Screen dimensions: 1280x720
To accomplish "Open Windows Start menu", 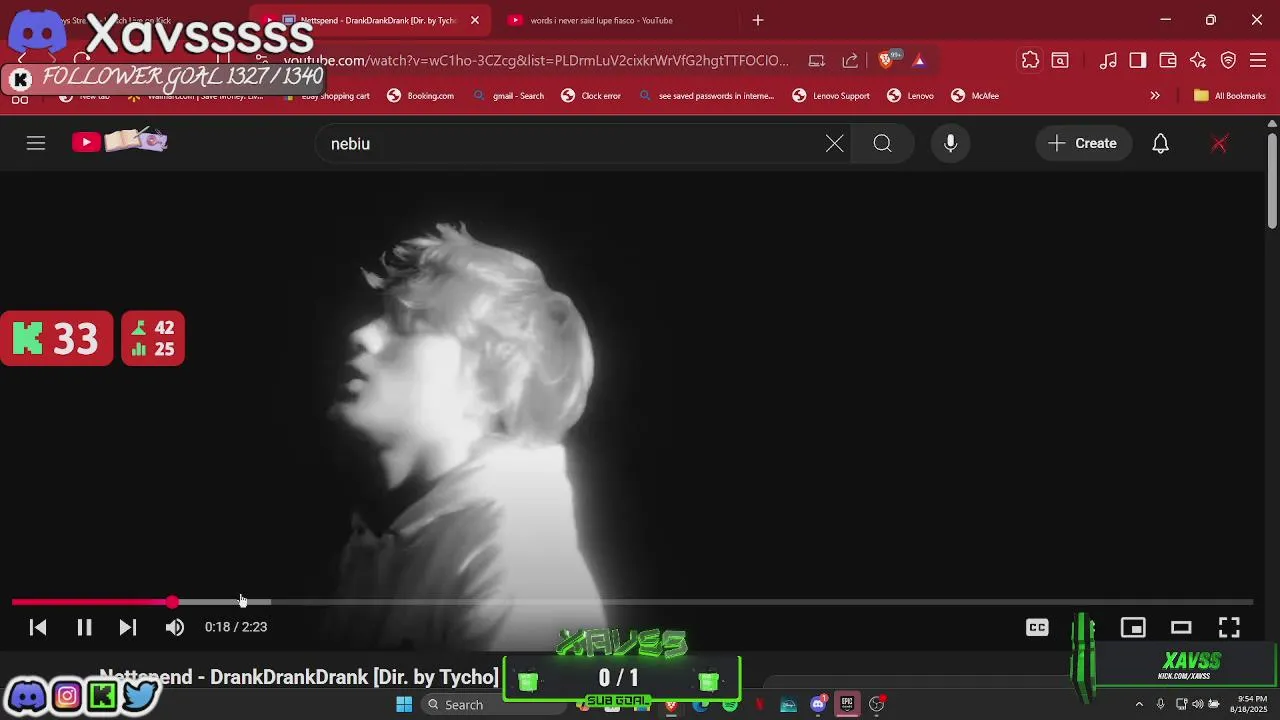I will point(404,705).
